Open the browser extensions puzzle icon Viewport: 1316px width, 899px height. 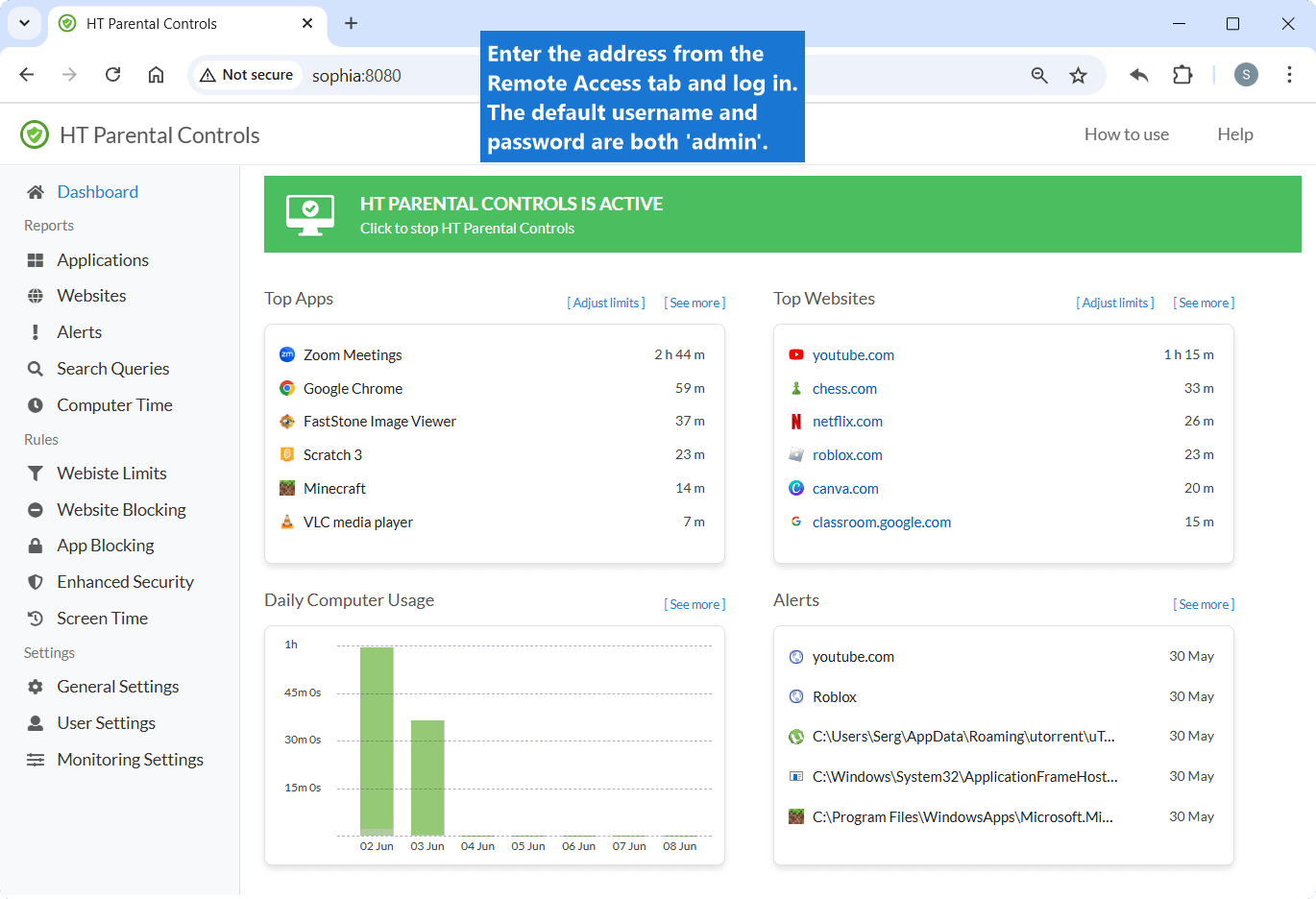tap(1182, 75)
